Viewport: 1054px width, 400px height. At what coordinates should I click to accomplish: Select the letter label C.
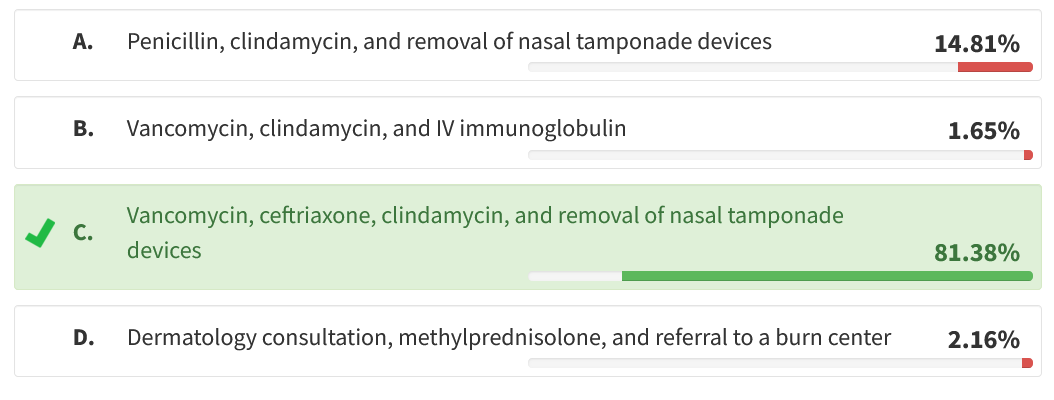[x=83, y=233]
